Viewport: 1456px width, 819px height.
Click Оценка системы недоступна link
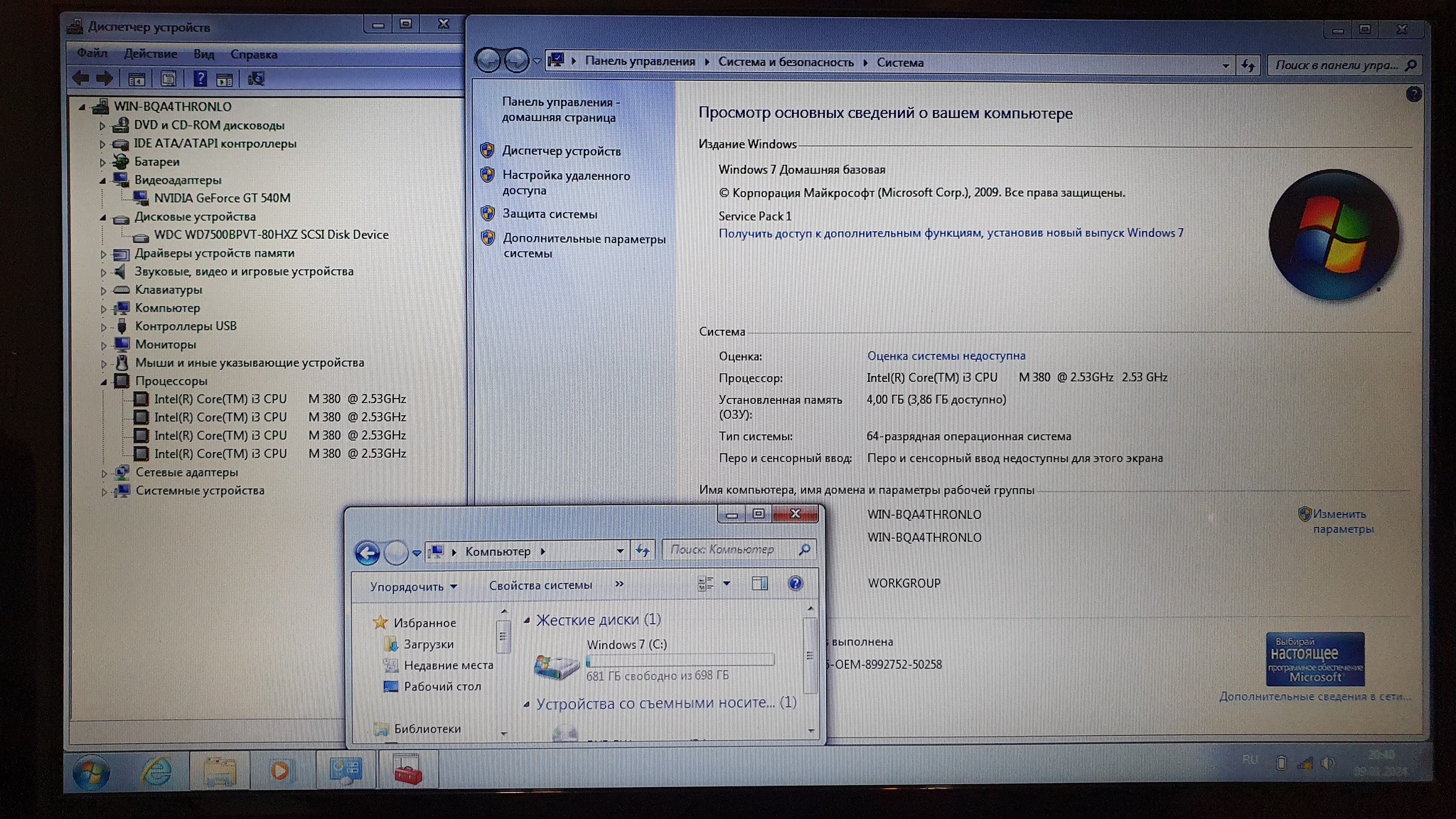pos(946,355)
